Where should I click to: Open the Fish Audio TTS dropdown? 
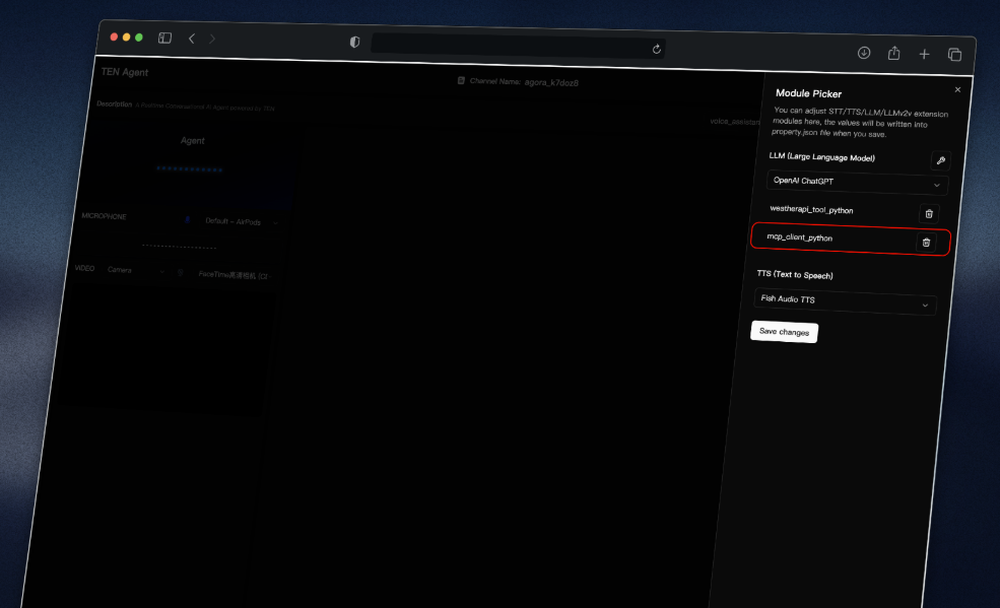845,301
